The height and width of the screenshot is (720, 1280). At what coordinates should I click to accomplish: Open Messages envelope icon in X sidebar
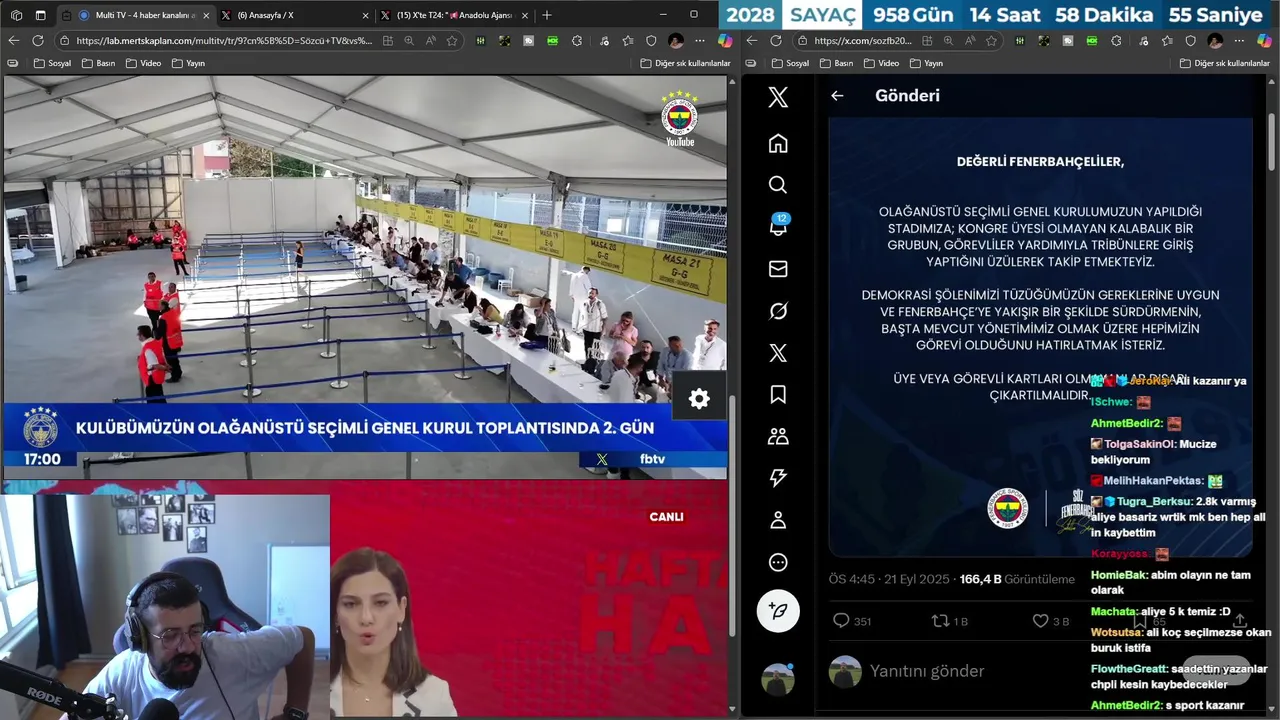tap(778, 269)
